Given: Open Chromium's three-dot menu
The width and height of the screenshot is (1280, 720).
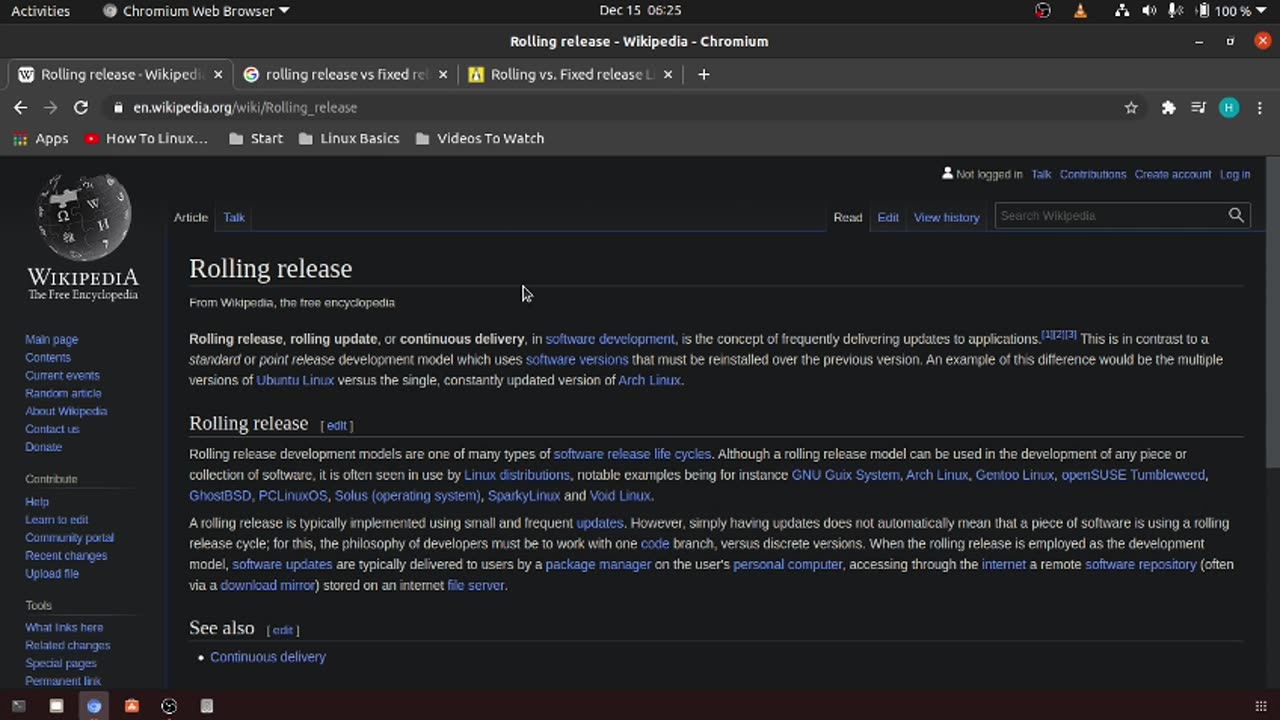Looking at the screenshot, I should click(1260, 108).
